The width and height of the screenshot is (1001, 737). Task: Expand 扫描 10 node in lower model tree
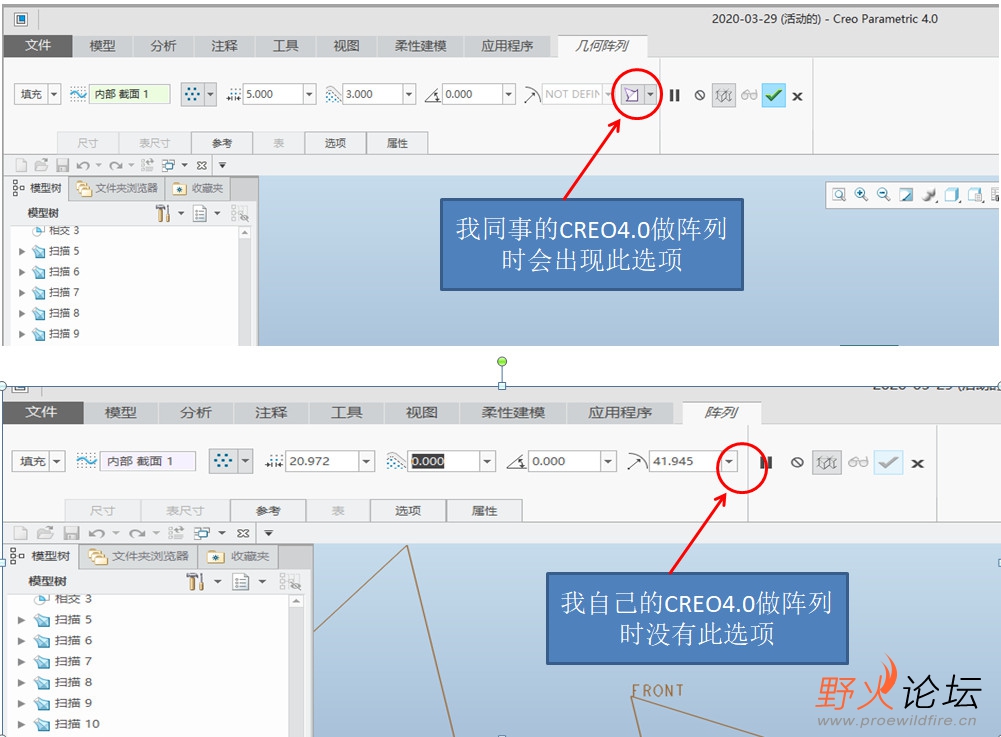coord(22,724)
